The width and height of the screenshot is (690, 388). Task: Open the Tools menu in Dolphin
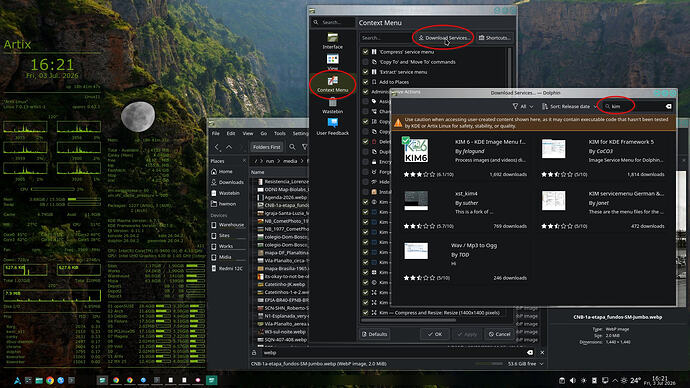[x=280, y=133]
